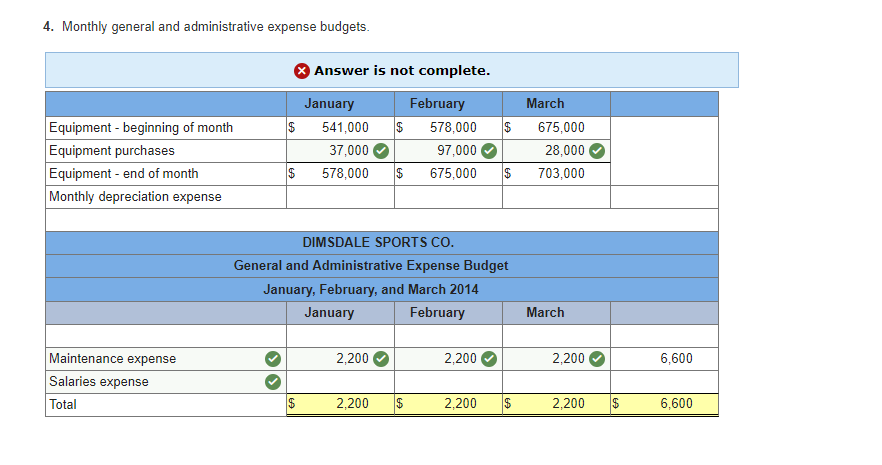This screenshot has height=465, width=882.
Task: Select salaries expense total column cell
Action: pyautogui.click(x=664, y=382)
